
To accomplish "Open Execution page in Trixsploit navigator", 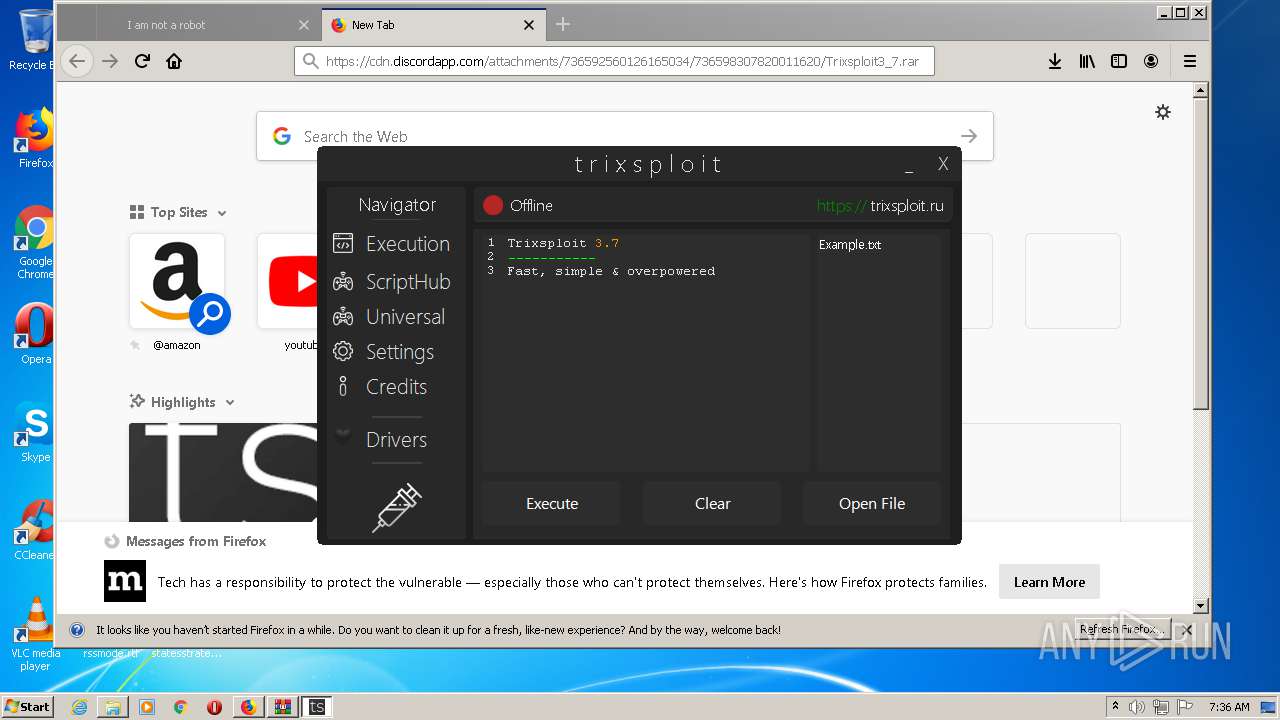I will pyautogui.click(x=407, y=244).
